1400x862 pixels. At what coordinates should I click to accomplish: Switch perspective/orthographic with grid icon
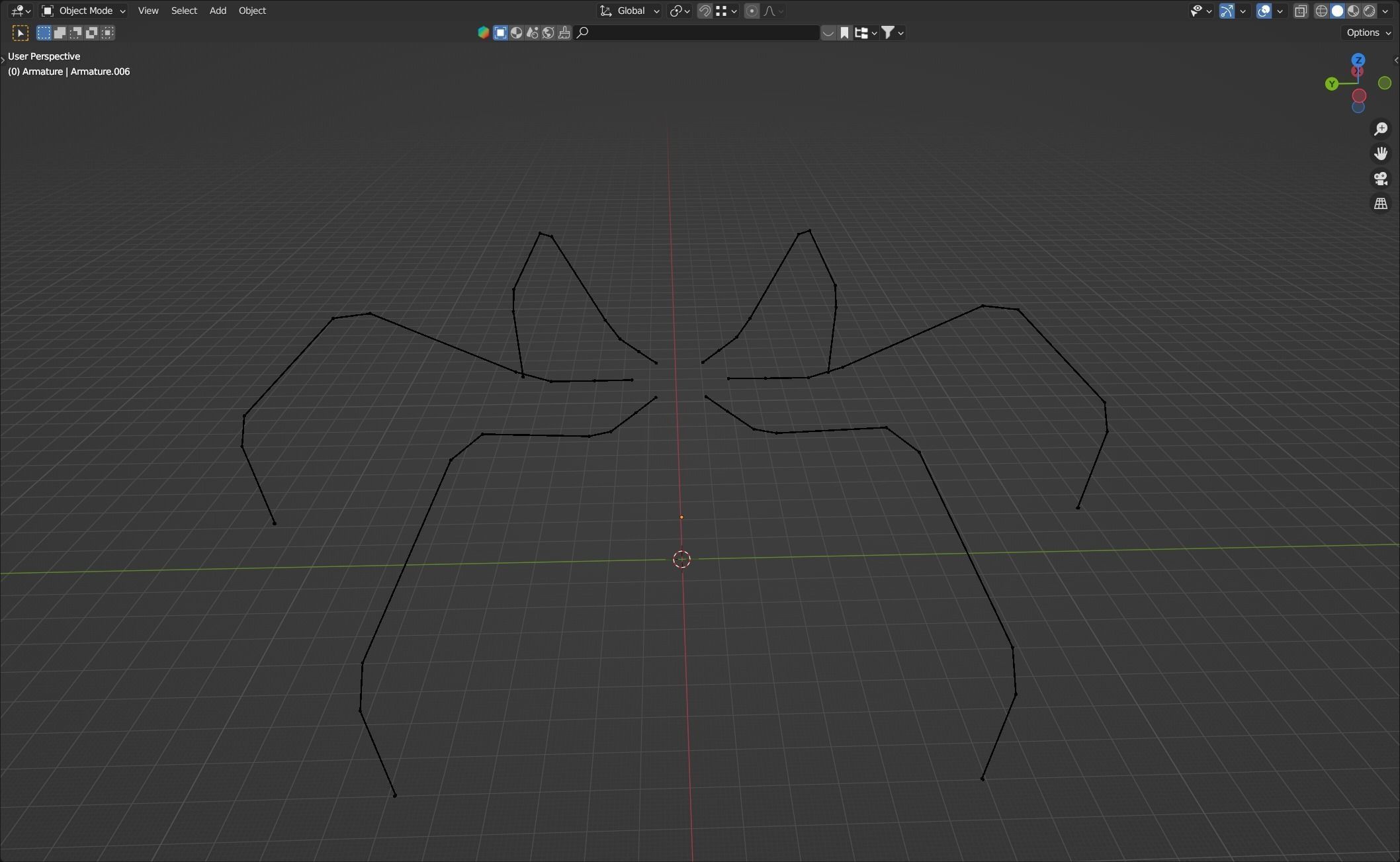pyautogui.click(x=1381, y=204)
